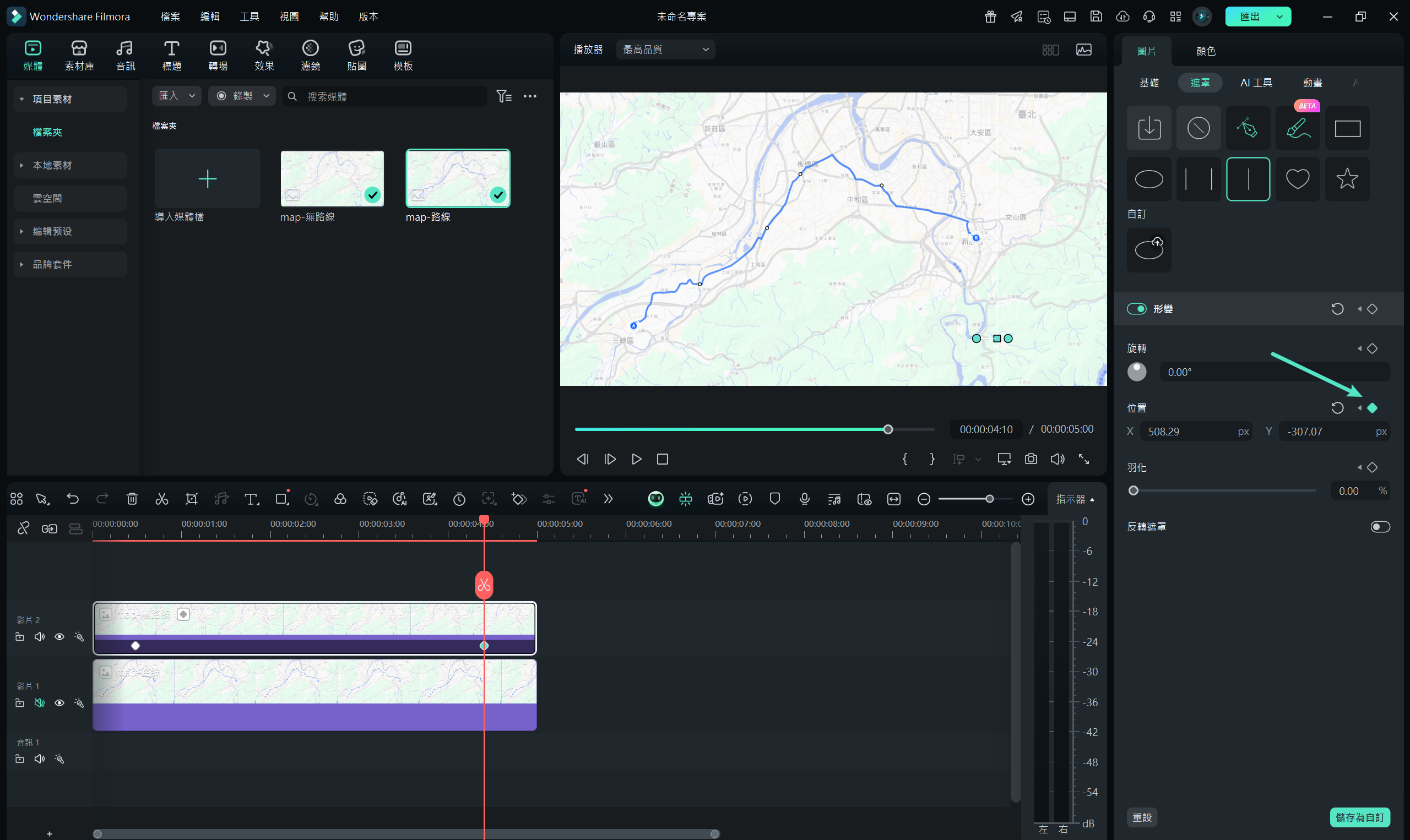Click the crop tool in timeline toolbar

point(192,499)
